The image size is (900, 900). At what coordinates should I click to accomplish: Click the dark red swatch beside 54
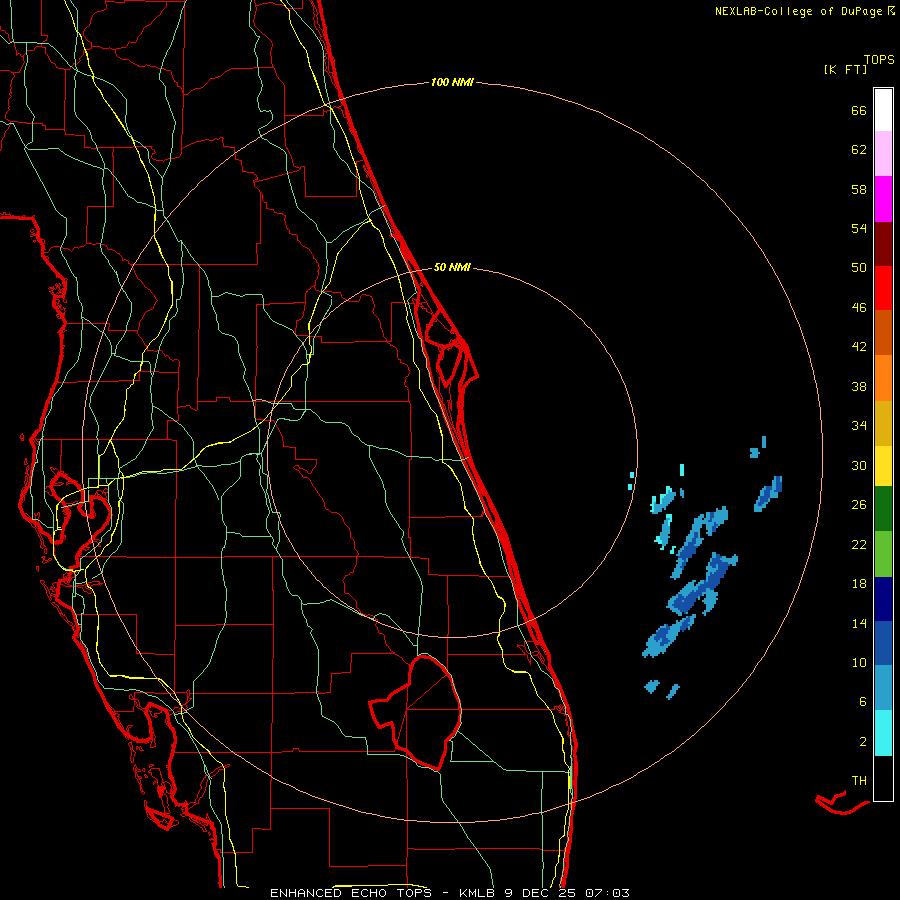click(883, 244)
